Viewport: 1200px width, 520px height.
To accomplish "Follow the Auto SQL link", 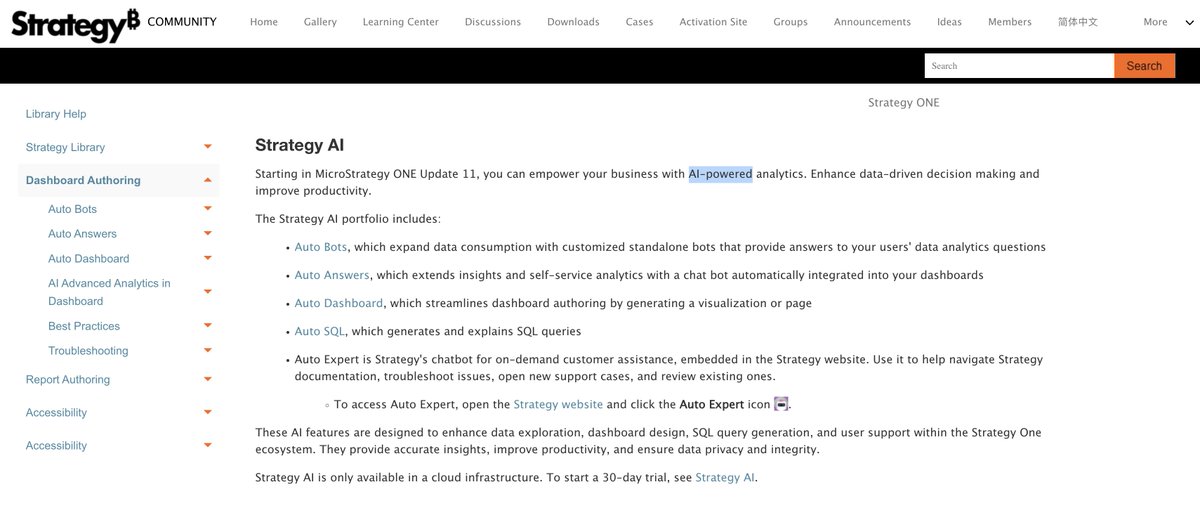I will [x=320, y=331].
